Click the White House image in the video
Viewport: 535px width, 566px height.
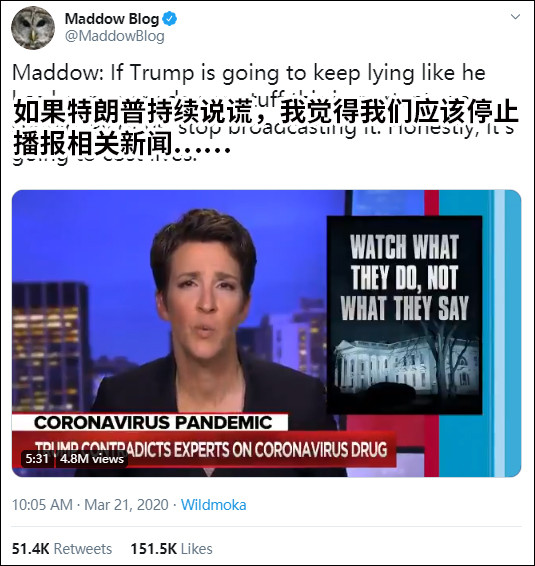coord(404,365)
